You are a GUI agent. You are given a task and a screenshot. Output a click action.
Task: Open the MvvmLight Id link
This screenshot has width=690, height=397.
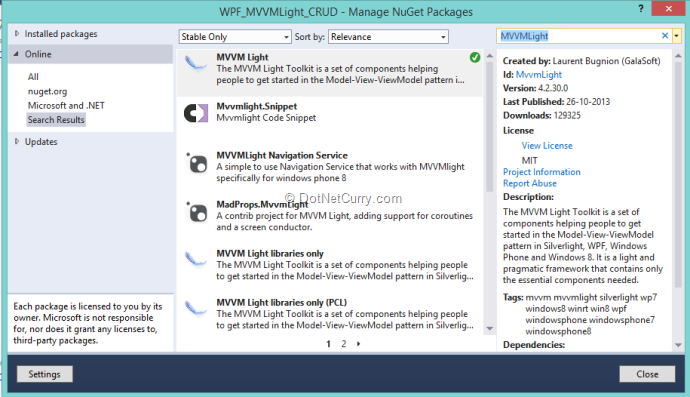[539, 74]
